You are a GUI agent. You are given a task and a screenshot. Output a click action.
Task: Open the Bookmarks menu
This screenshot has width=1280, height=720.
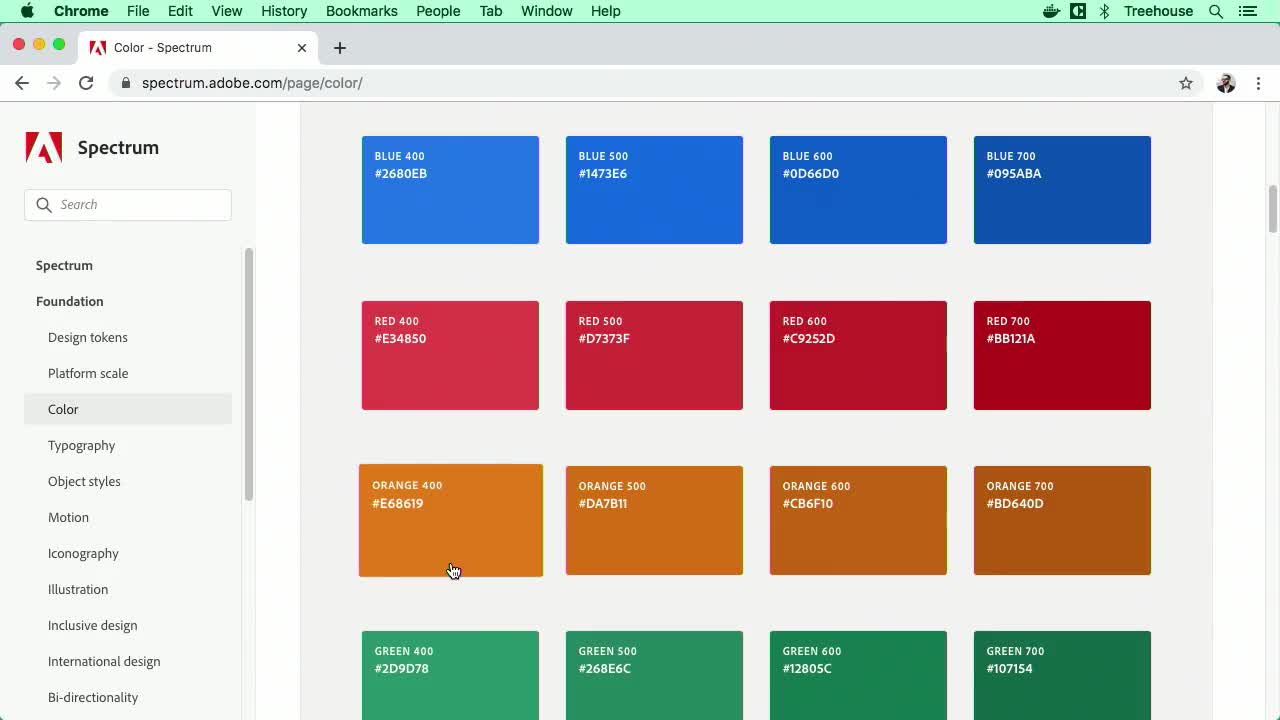[362, 11]
